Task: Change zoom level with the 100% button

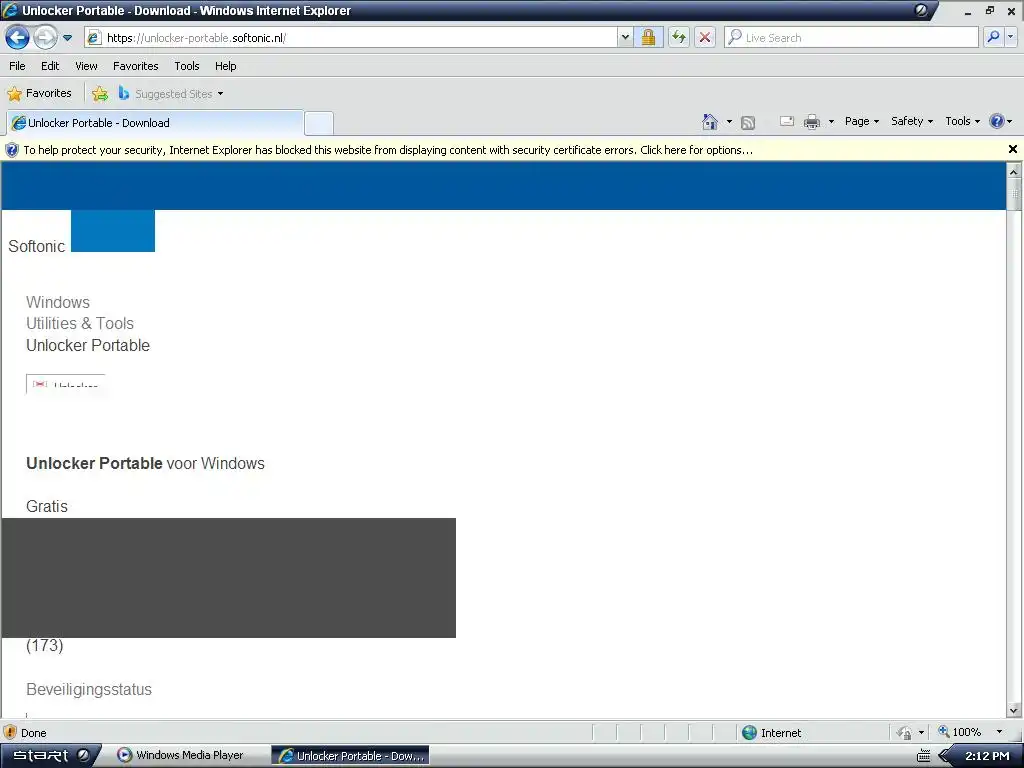Action: click(960, 732)
